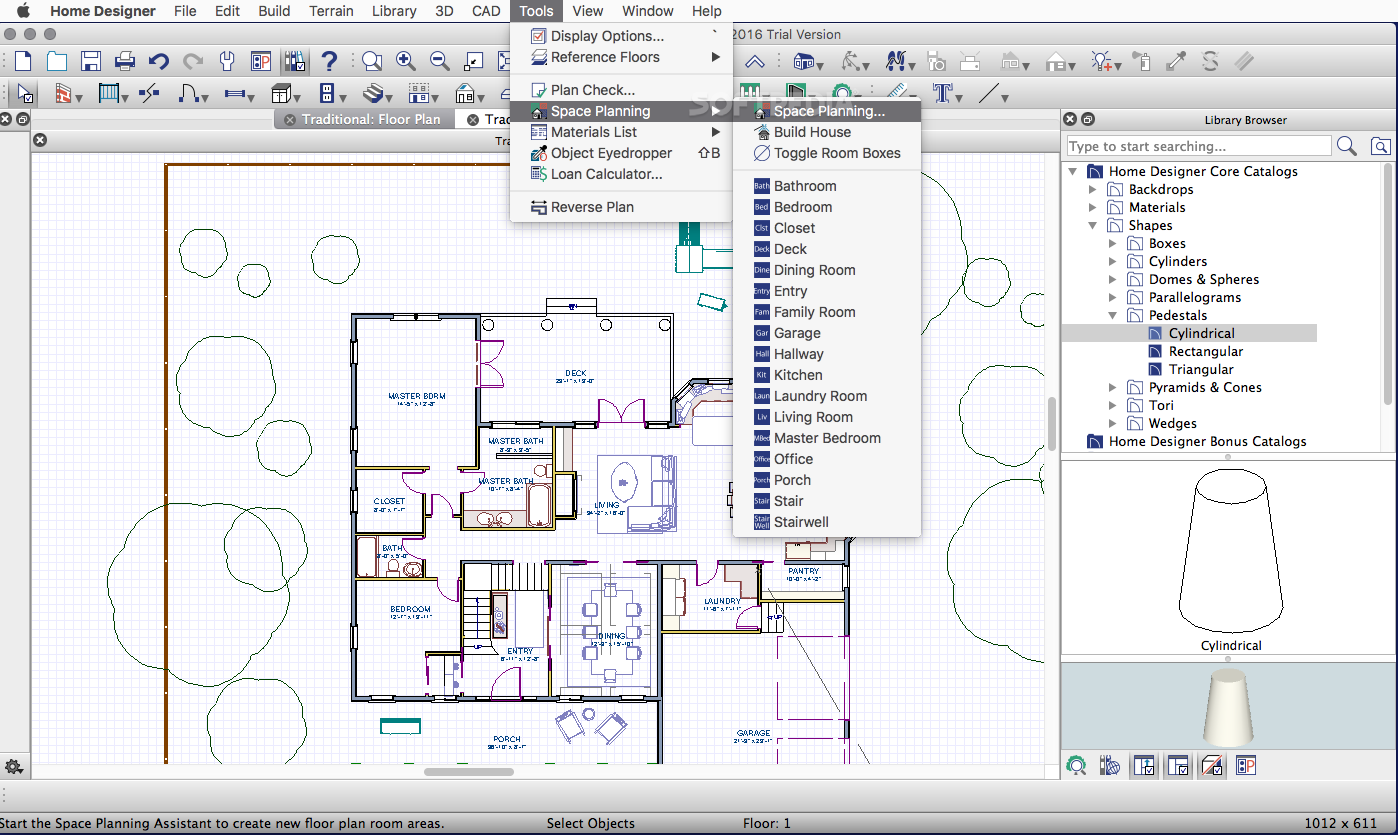Select the Text tool T icon
This screenshot has width=1398, height=835.
[x=942, y=94]
